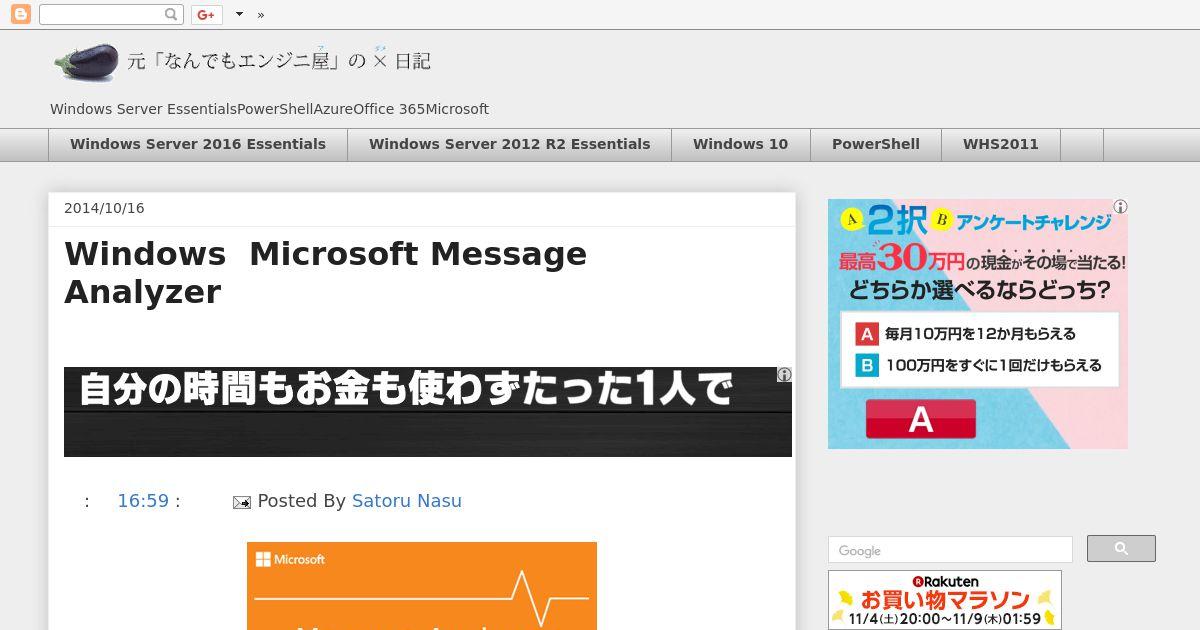Screen dimensions: 1200x630
Task: Focus the Google custom search field
Action: 950,550
